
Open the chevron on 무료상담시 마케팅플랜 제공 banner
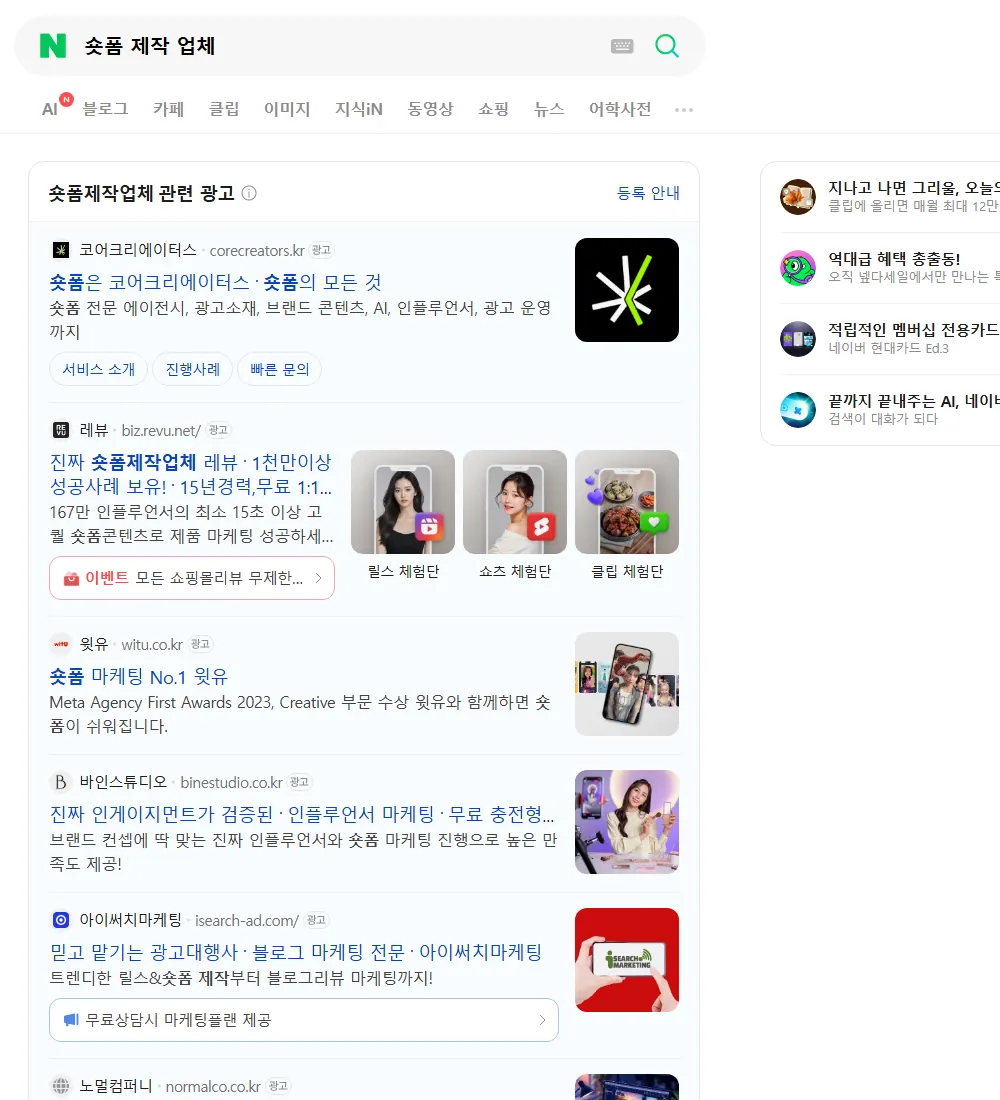point(542,1020)
